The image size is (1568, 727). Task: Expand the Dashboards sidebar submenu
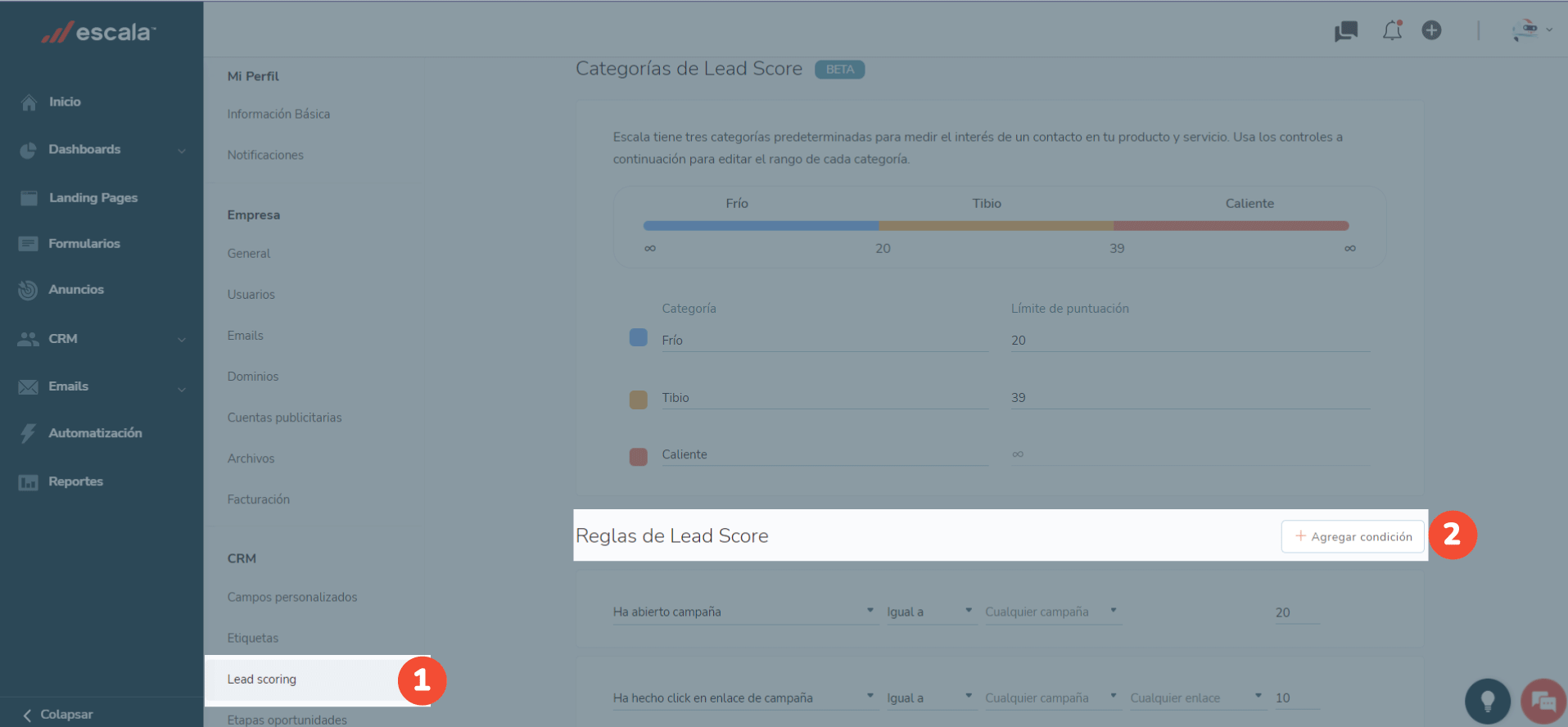[181, 151]
